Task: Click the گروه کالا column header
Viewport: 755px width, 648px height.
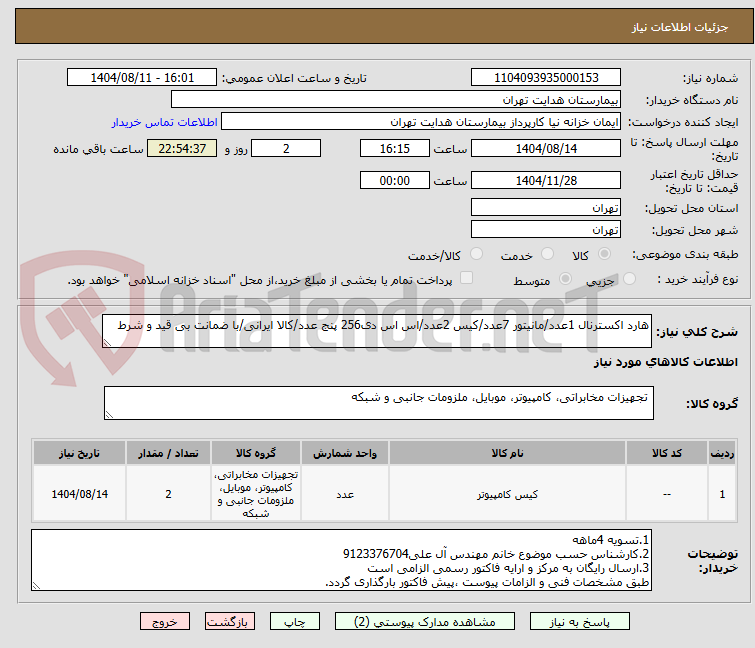Action: 256,453
